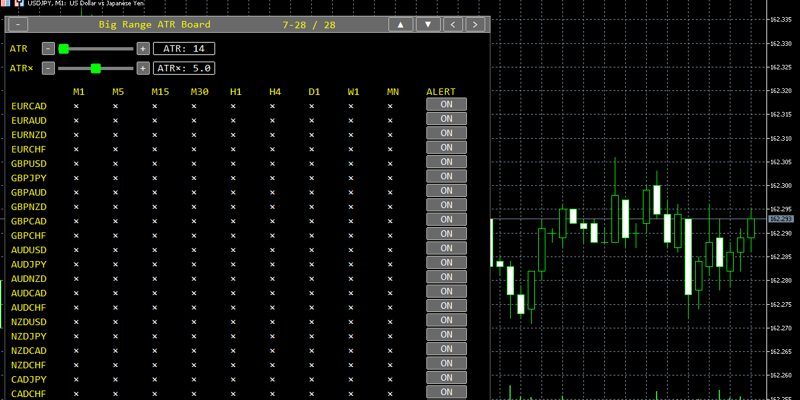The image size is (800, 400).
Task: Click the ATR×: 5.0 value field
Action: tap(184, 68)
